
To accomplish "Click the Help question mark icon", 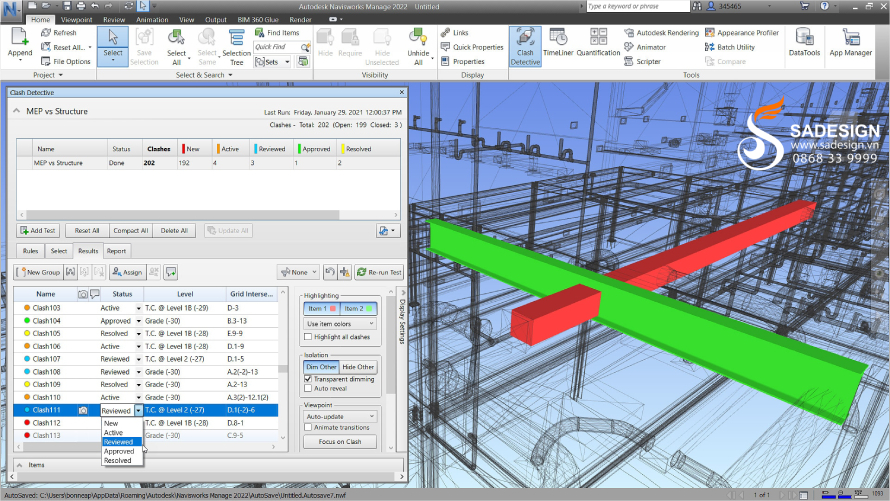I will pyautogui.click(x=824, y=6).
